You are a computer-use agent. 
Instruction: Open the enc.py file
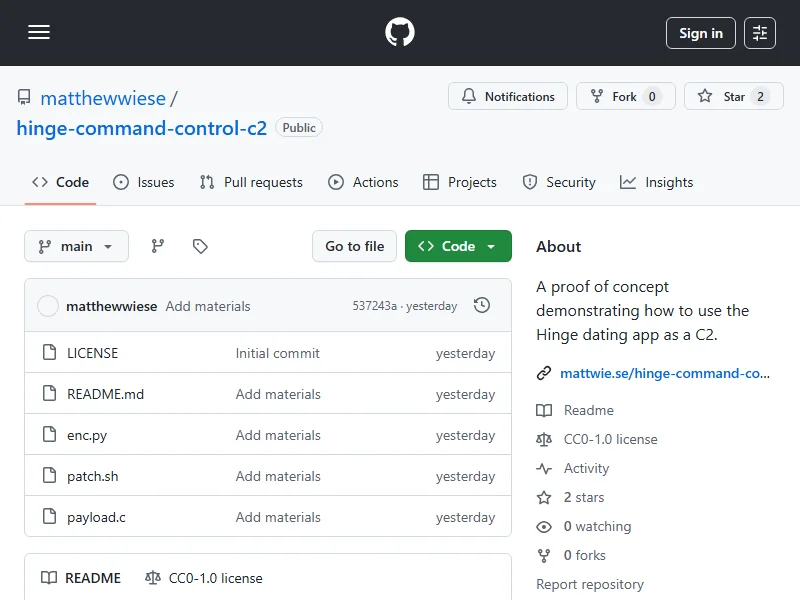pyautogui.click(x=87, y=435)
